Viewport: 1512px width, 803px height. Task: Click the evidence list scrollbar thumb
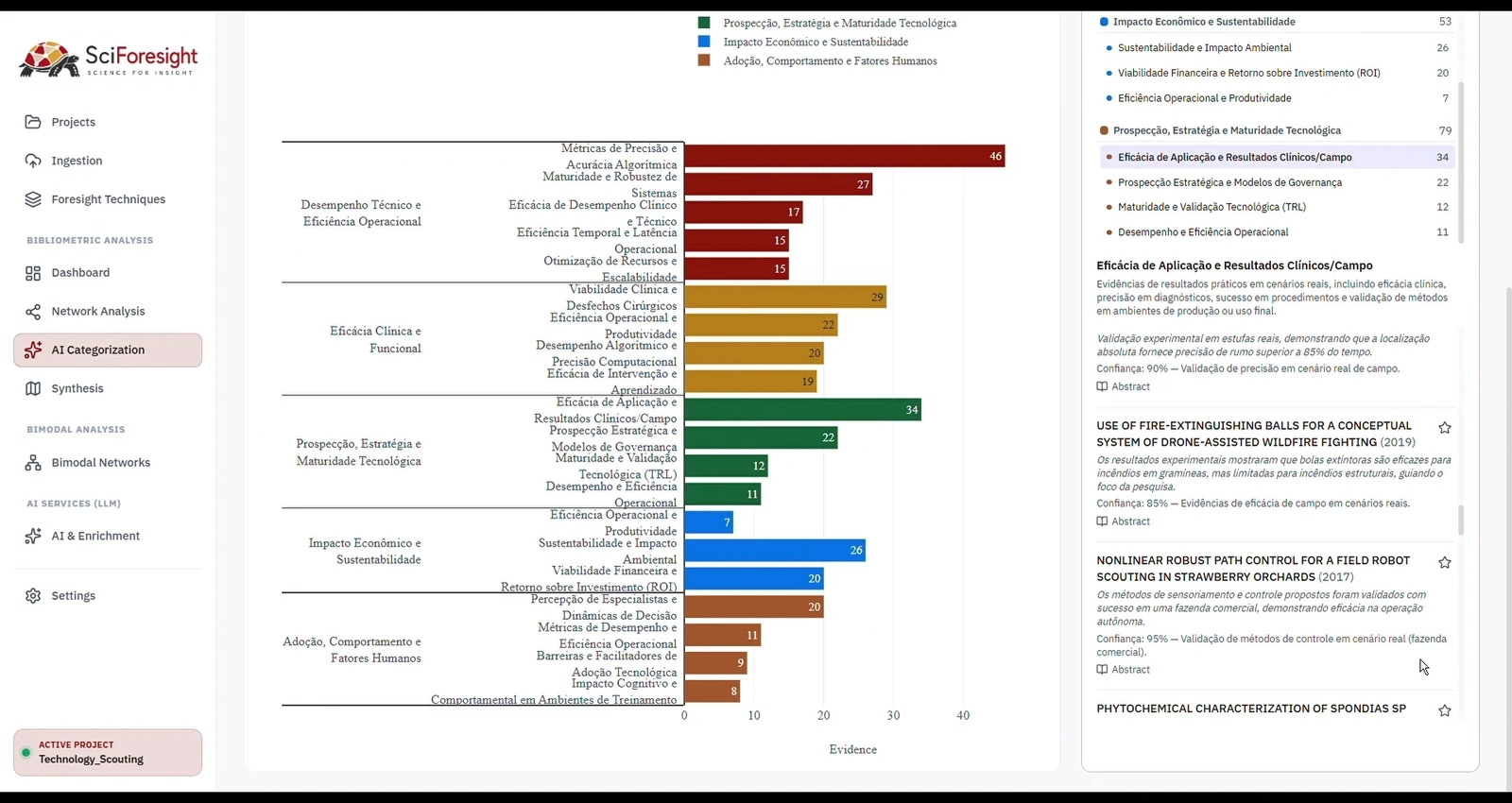click(1461, 521)
